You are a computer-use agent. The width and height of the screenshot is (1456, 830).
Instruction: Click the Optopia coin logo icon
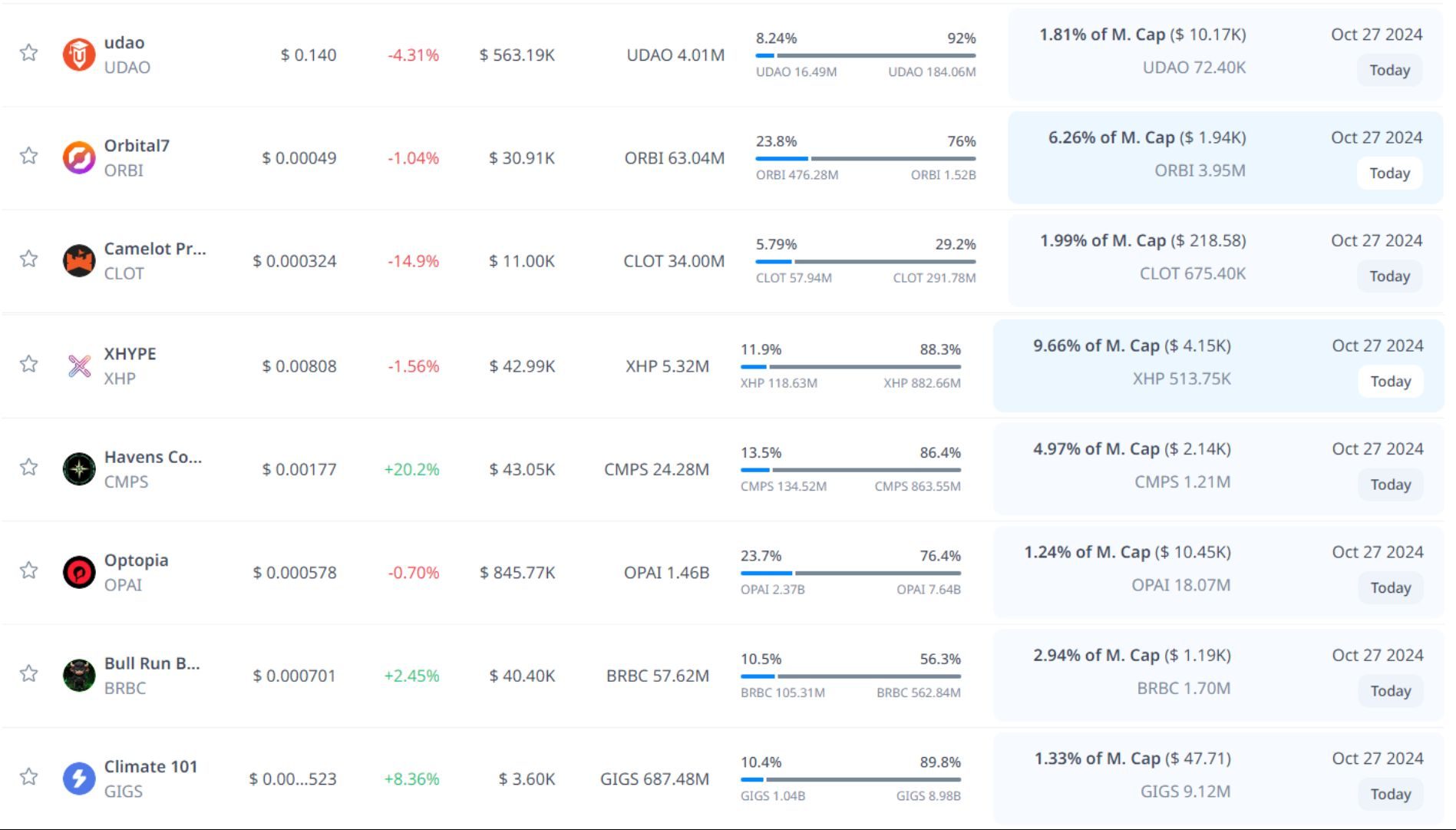[78, 572]
